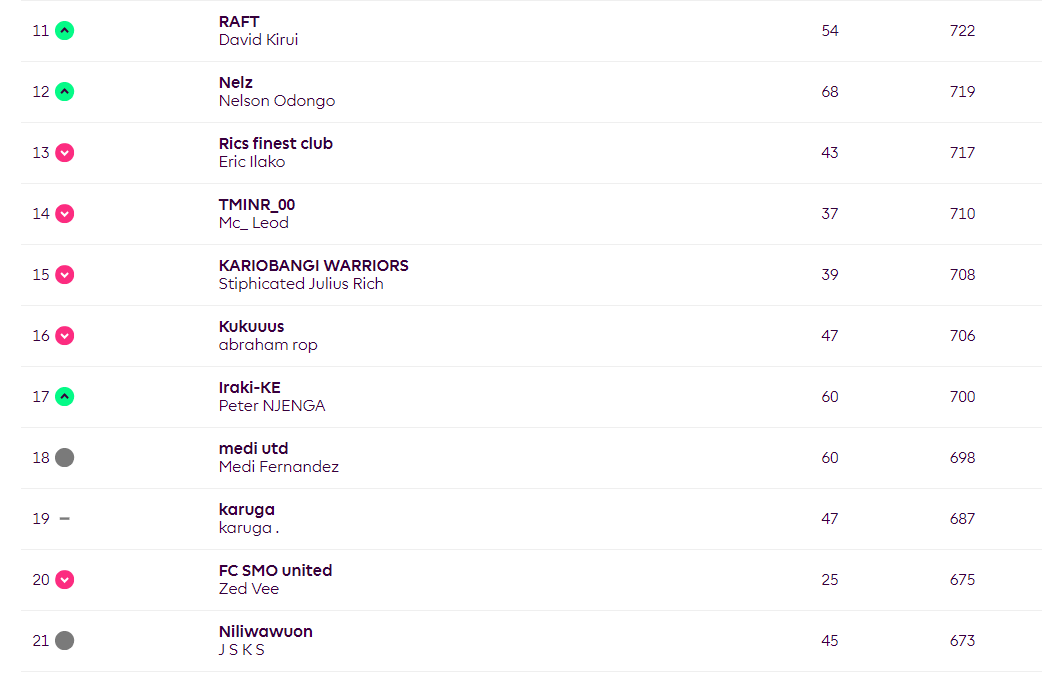
Task: Click pink down arrow beside rank 16
Action: pyautogui.click(x=64, y=336)
